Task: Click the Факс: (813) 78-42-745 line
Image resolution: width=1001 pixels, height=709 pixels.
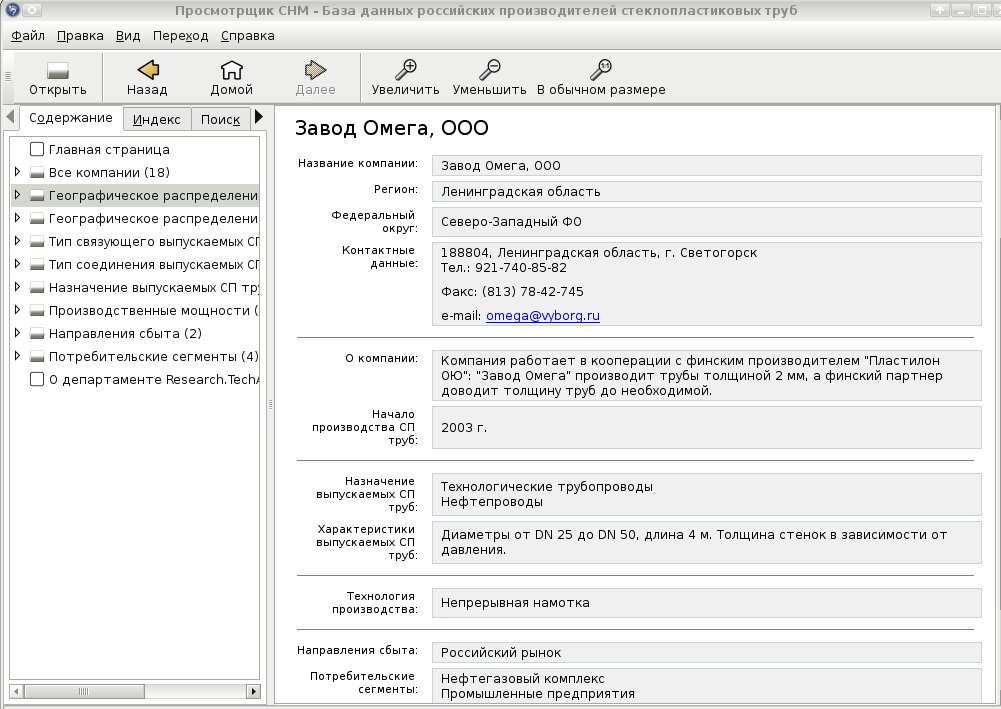Action: click(512, 292)
